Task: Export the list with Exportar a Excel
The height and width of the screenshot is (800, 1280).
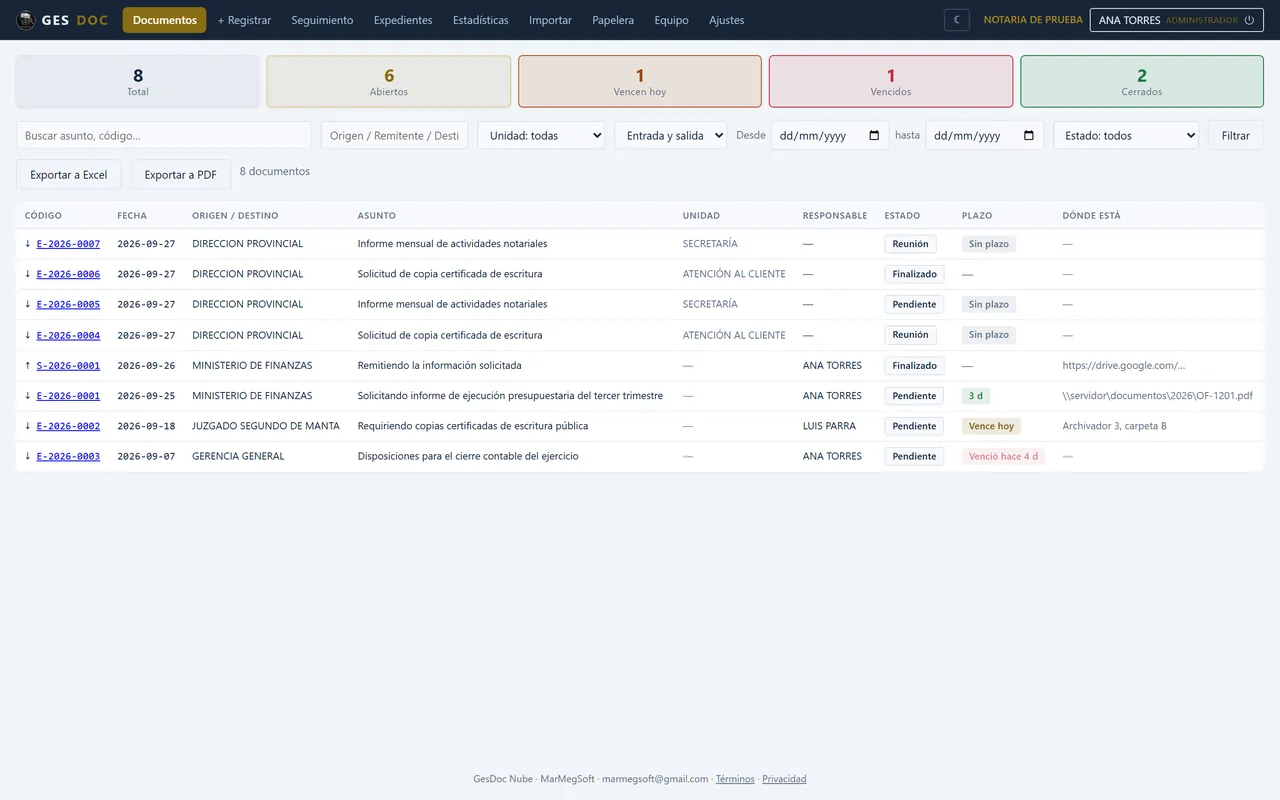Action: pos(69,175)
